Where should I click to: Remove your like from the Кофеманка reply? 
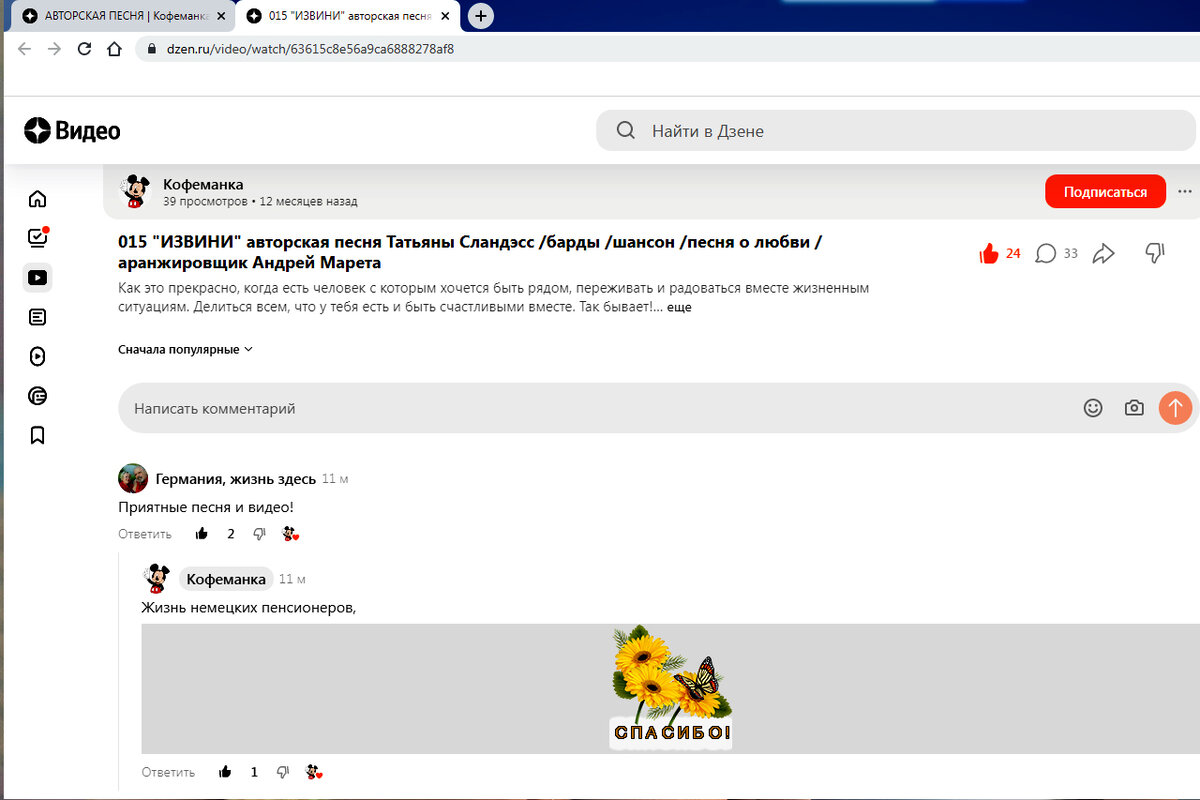(224, 771)
